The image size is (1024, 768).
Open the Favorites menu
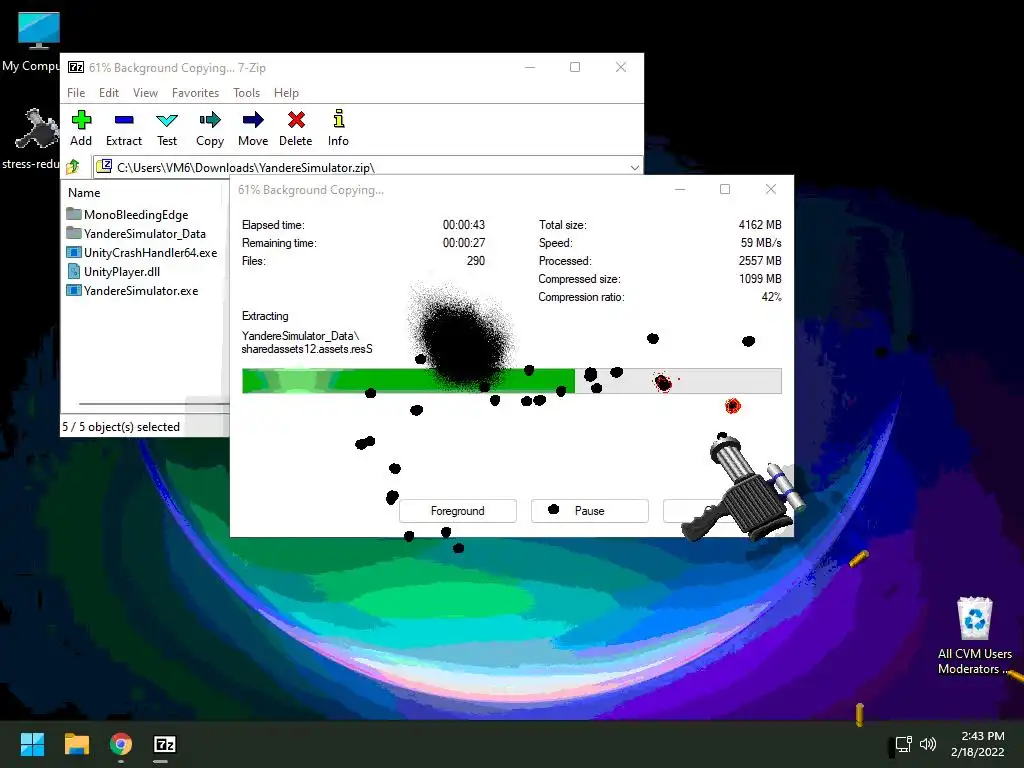(195, 93)
